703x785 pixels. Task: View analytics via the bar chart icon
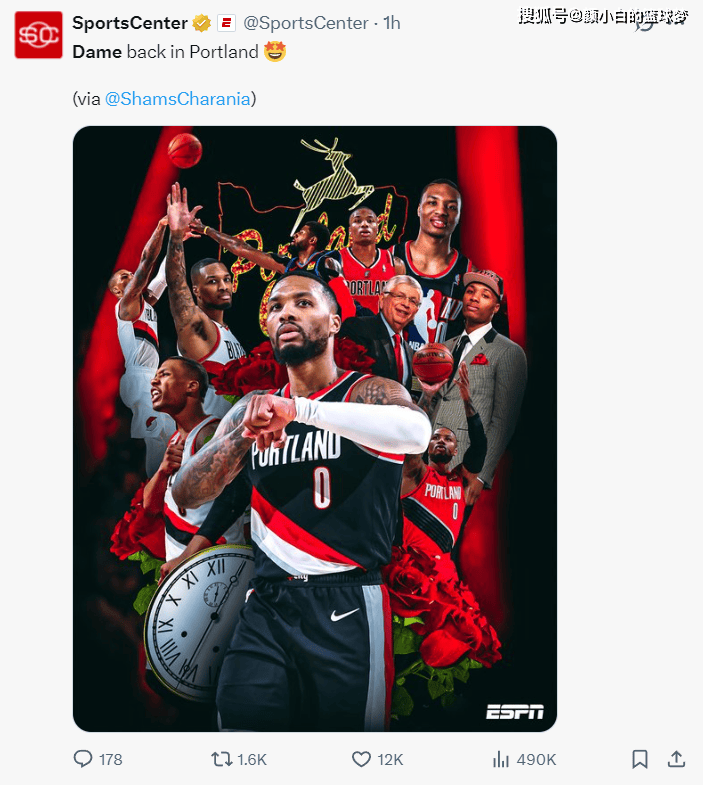(x=501, y=759)
